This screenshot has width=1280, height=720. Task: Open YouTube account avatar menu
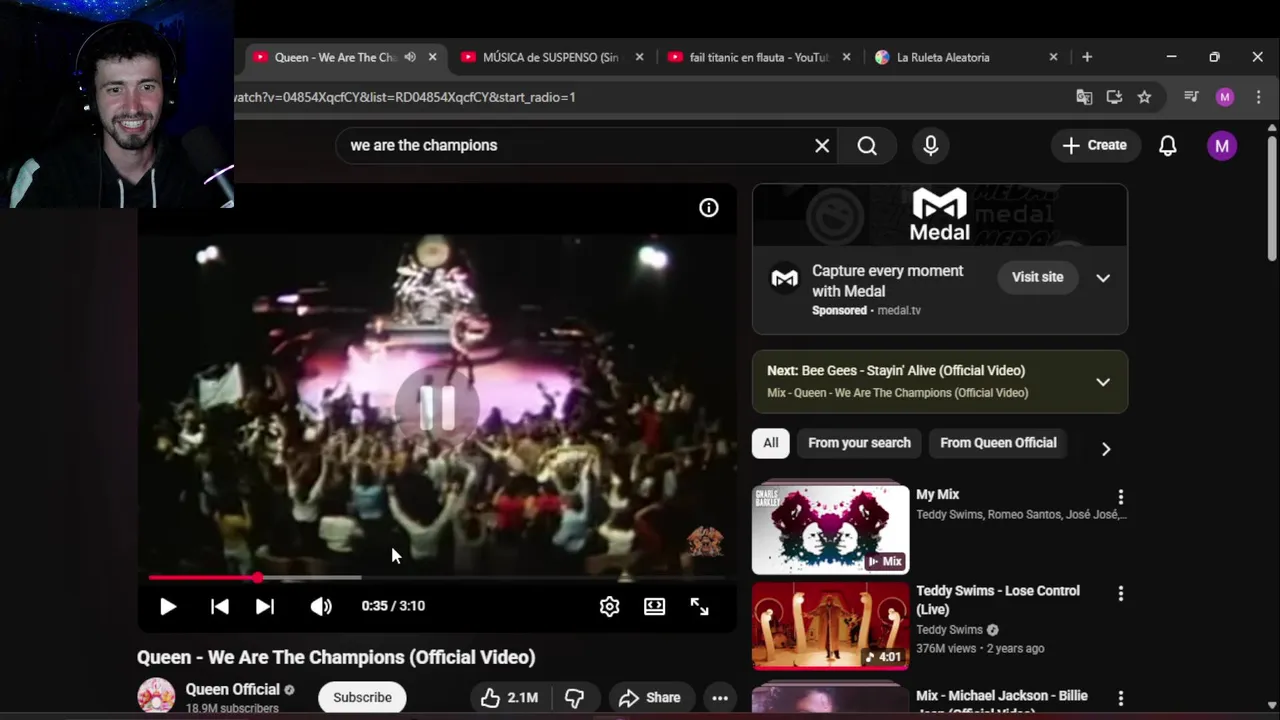1221,146
